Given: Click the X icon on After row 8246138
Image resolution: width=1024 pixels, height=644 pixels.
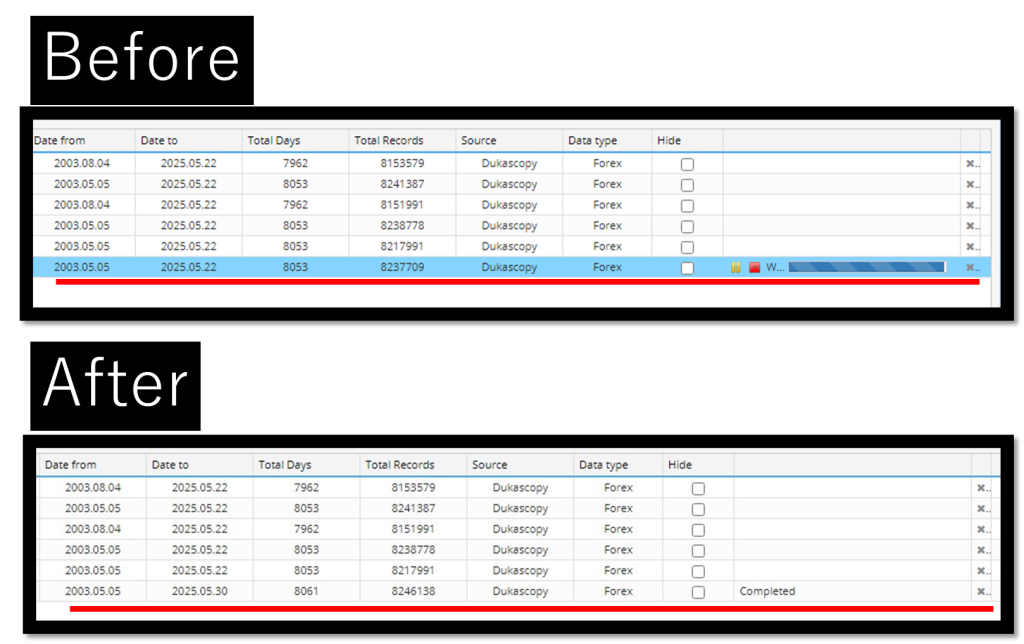Looking at the screenshot, I should pyautogui.click(x=982, y=592).
